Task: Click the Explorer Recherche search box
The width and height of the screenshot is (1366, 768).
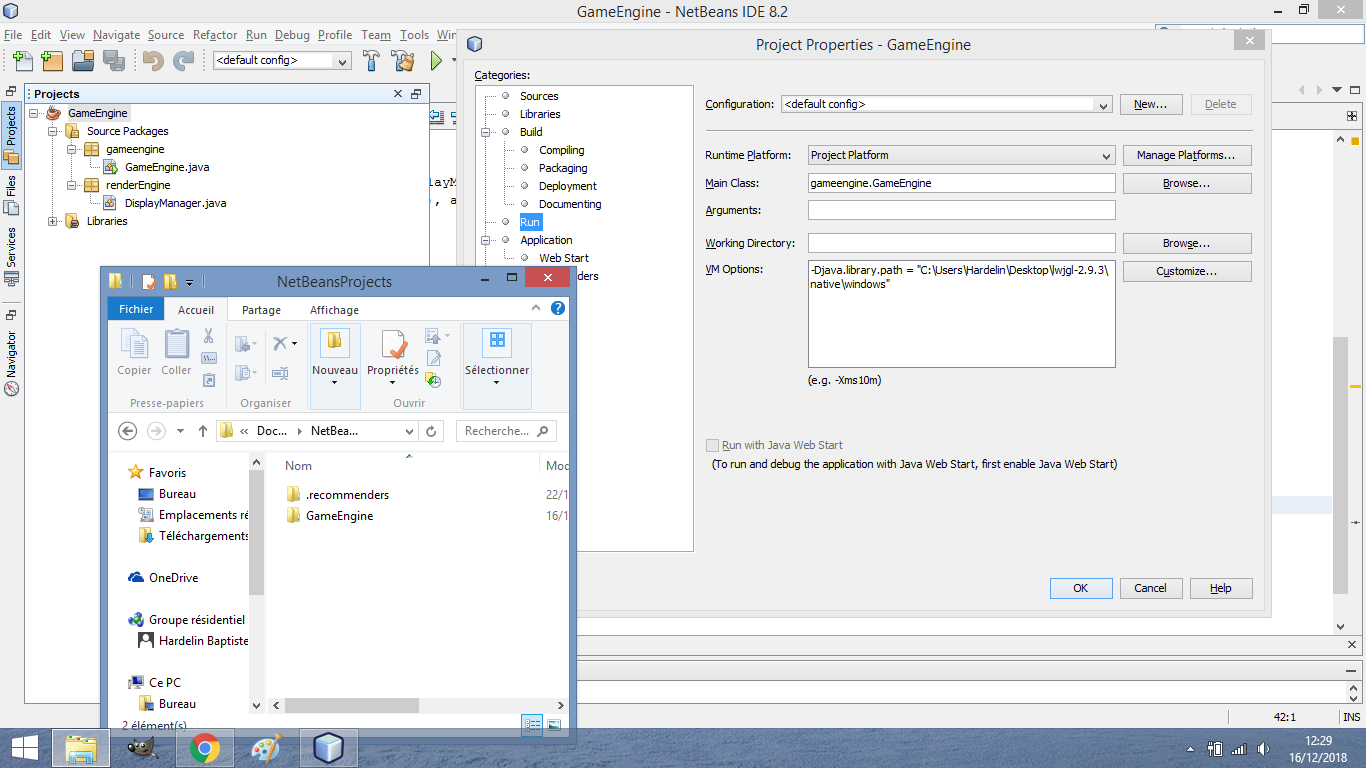Action: 506,431
